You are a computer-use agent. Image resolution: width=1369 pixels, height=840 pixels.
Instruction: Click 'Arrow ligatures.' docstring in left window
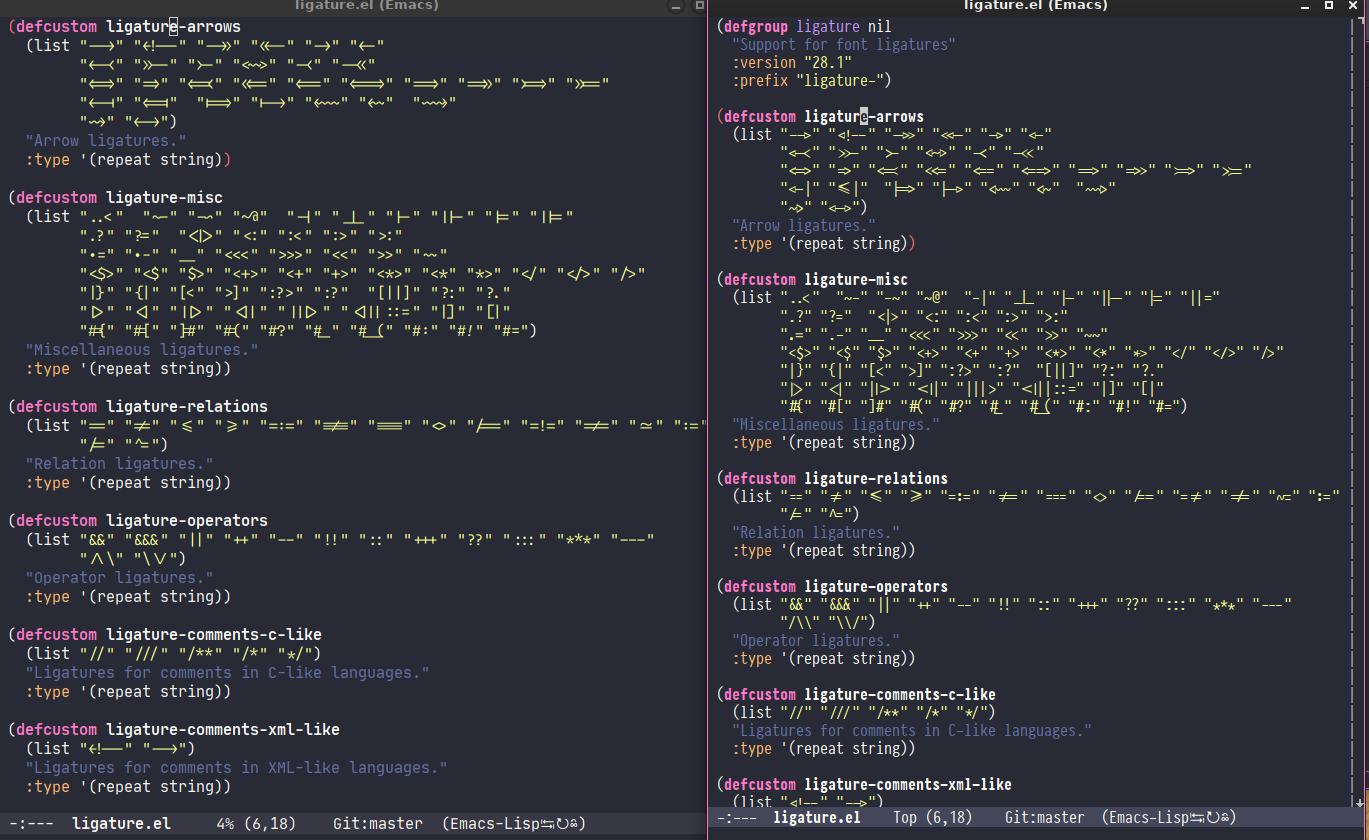point(106,140)
